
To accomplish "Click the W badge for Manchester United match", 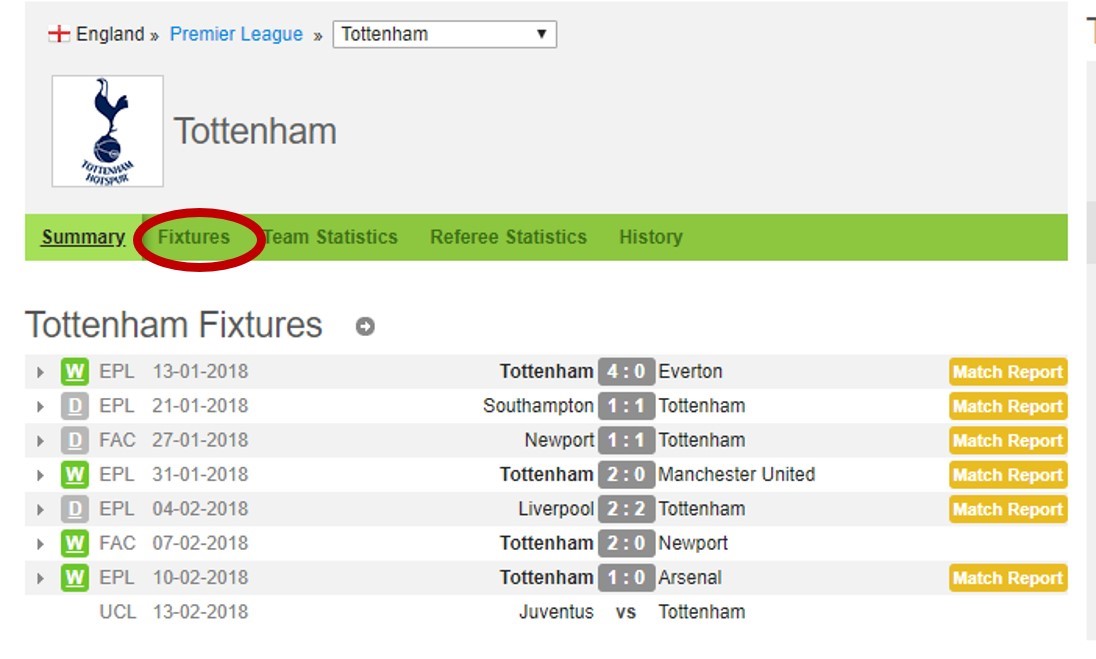I will pyautogui.click(x=75, y=475).
